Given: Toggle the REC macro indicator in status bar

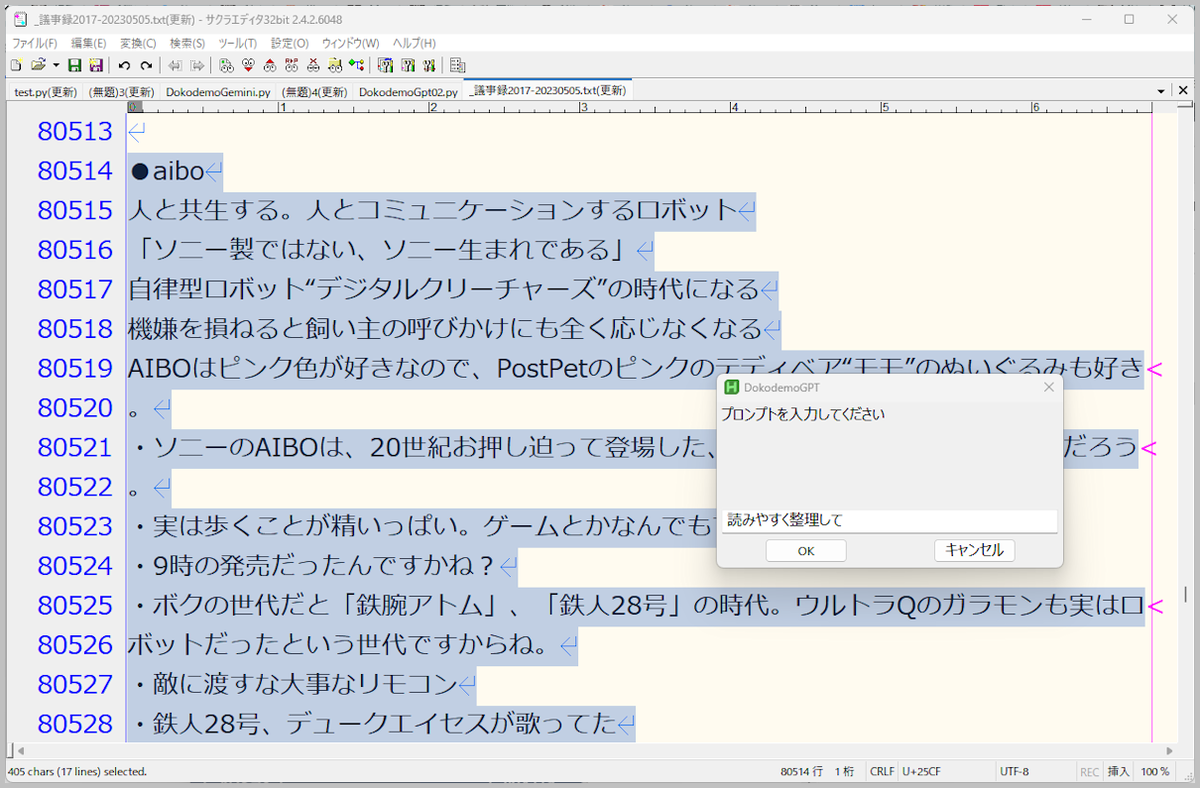Looking at the screenshot, I should (x=1089, y=772).
